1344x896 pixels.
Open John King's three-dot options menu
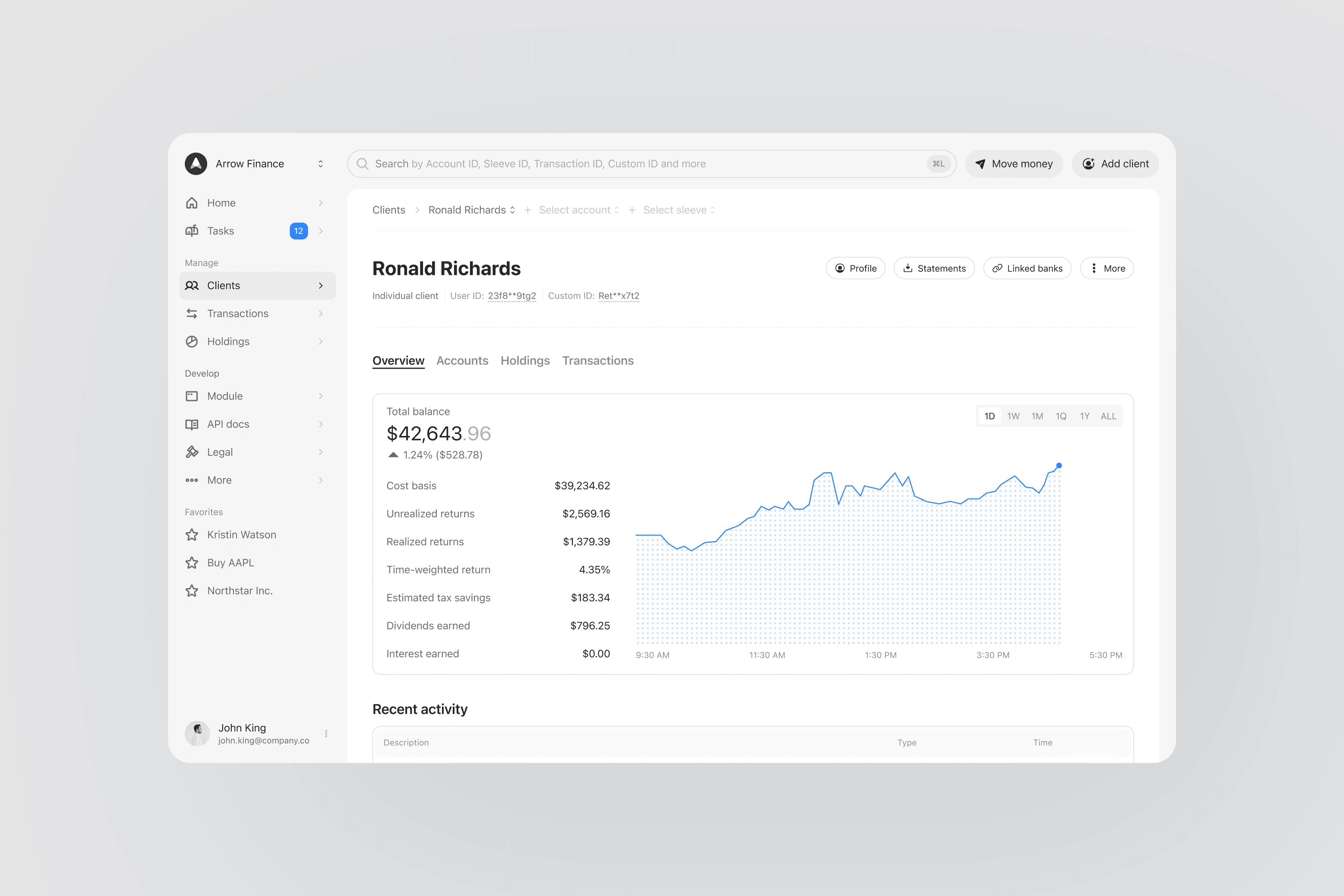click(326, 734)
